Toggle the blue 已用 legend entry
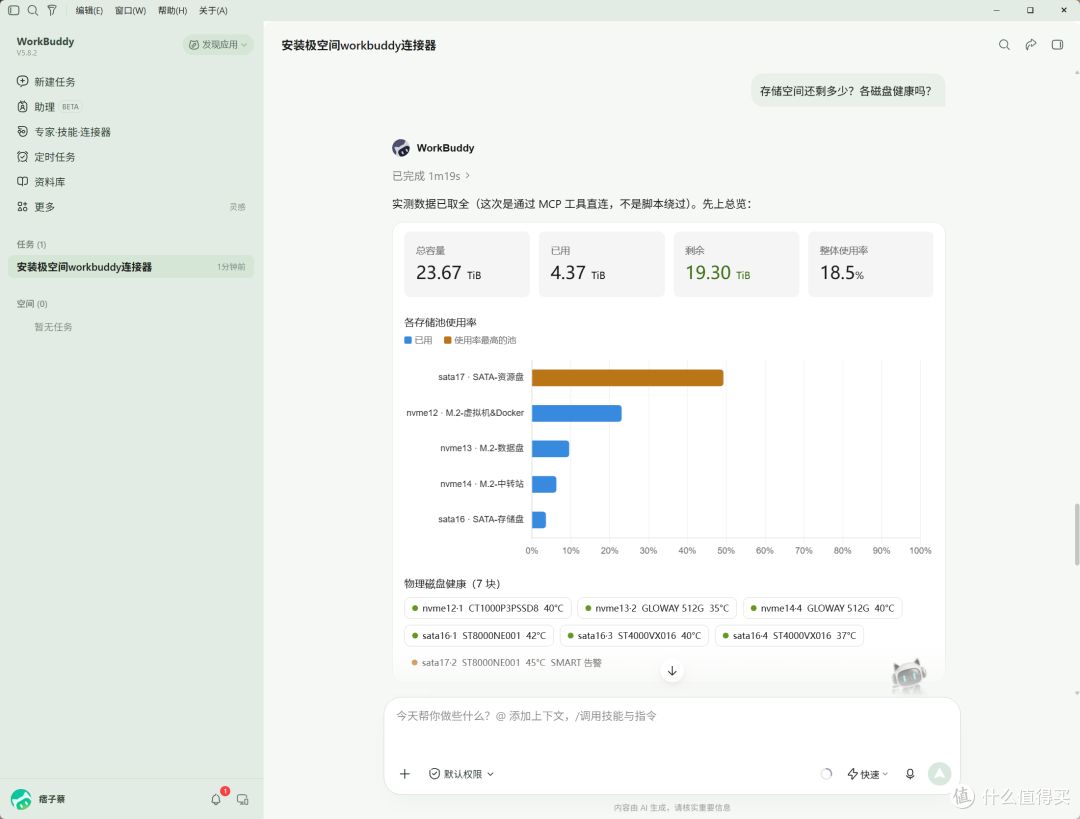The image size is (1080, 819). (x=418, y=340)
